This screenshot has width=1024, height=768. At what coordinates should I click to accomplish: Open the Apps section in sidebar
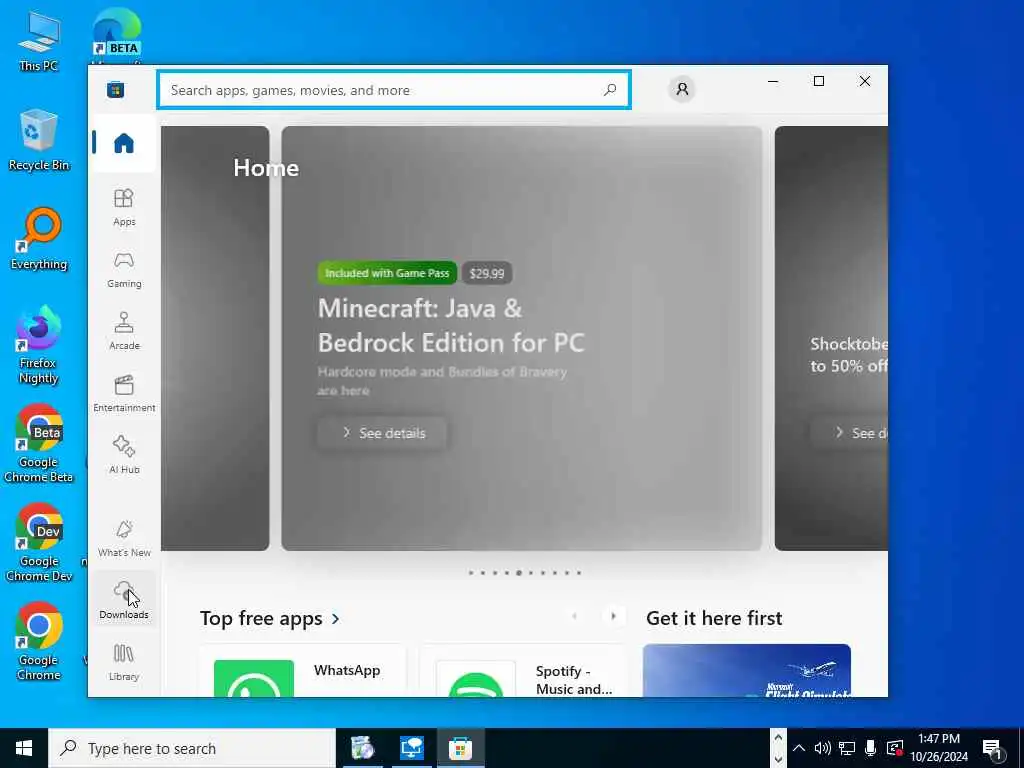[123, 207]
